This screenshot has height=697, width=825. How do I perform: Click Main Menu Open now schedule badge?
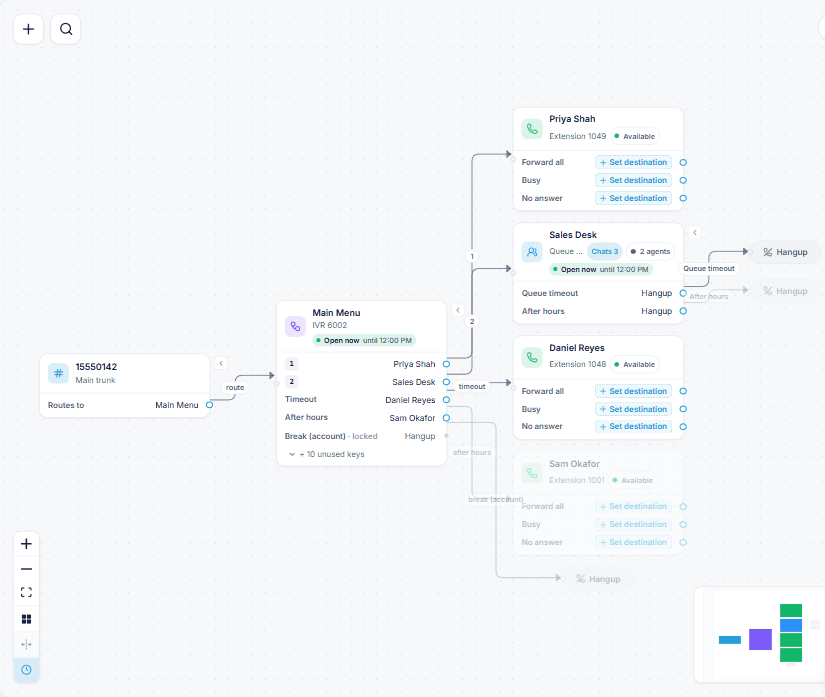[364, 340]
